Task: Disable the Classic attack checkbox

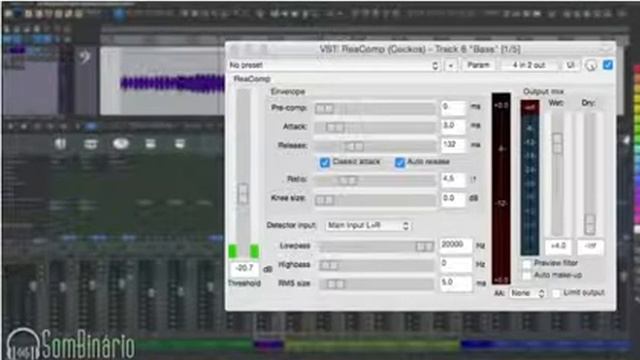Action: [x=324, y=162]
